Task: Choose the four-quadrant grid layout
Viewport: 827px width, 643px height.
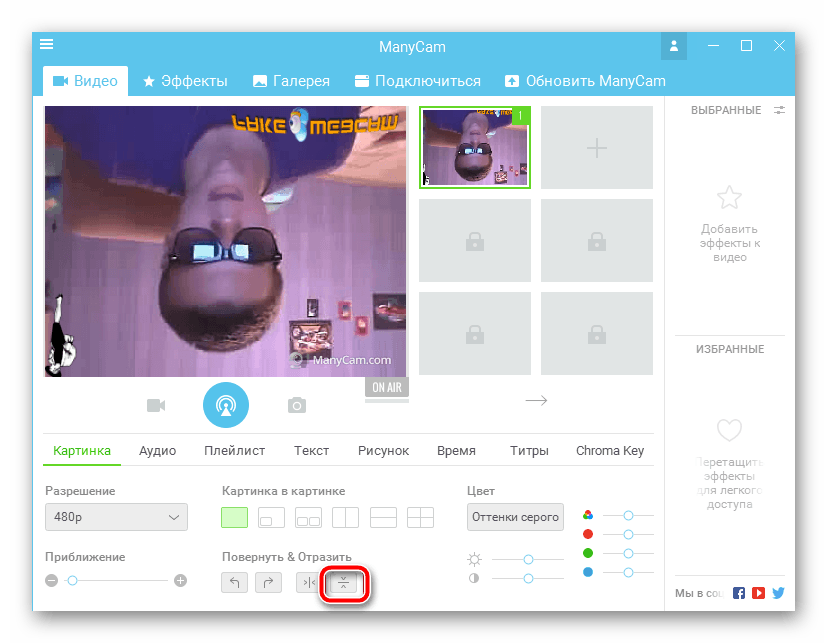Action: coord(420,517)
